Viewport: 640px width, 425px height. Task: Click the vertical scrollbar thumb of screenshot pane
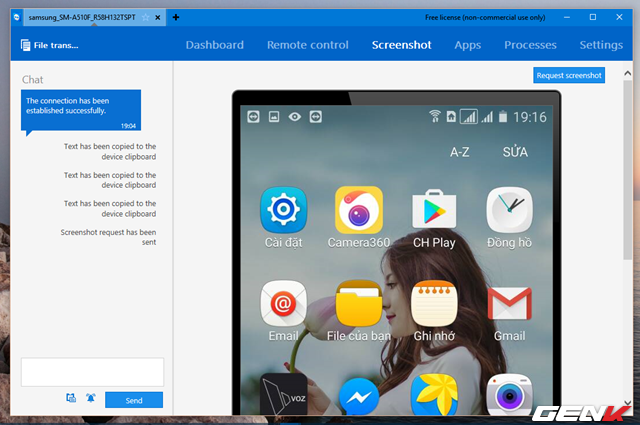point(628,169)
